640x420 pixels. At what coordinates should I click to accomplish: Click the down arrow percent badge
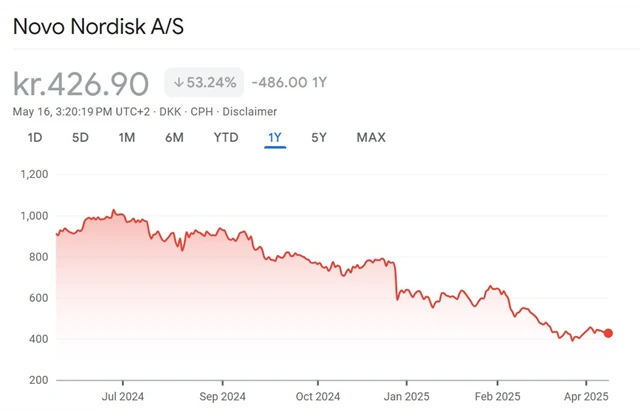tap(204, 82)
